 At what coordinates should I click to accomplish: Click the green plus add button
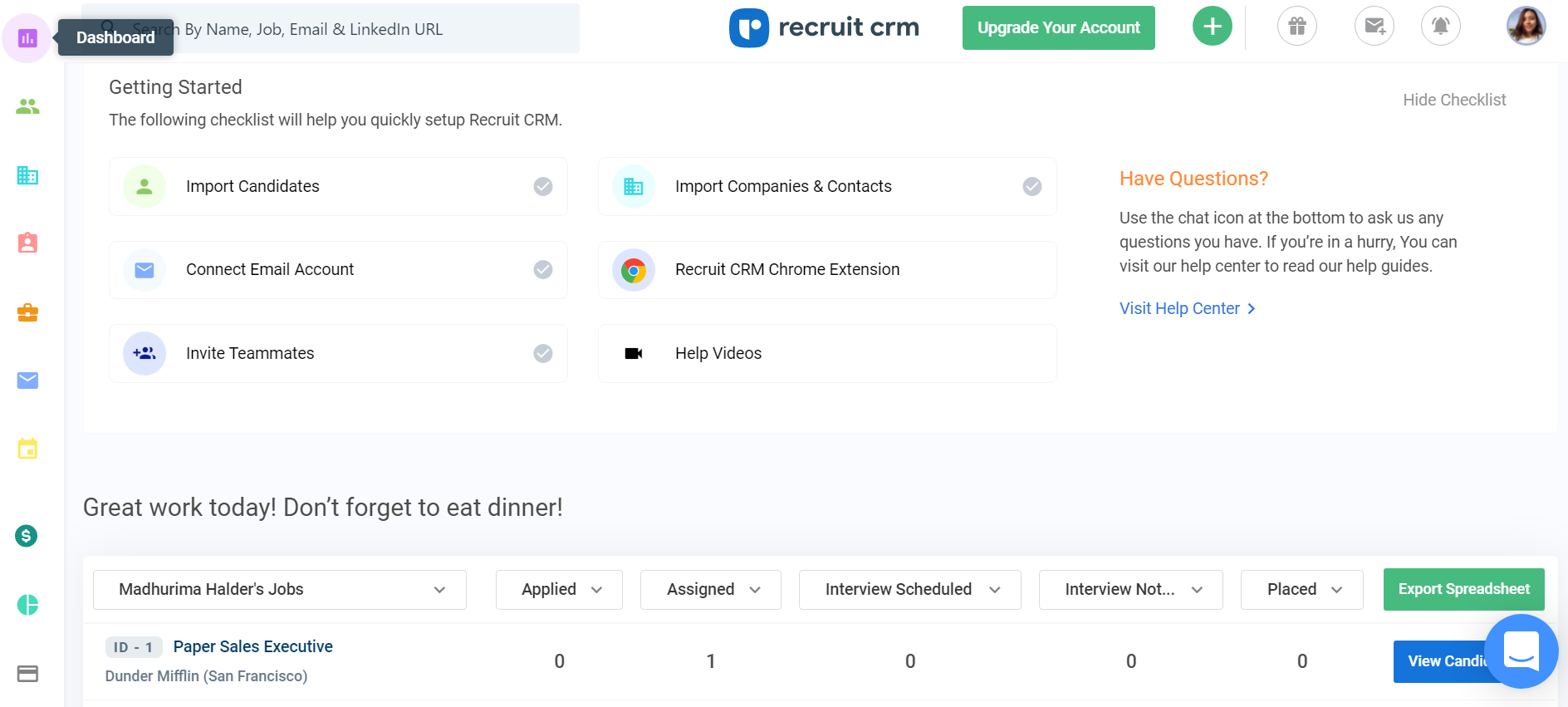tap(1213, 27)
